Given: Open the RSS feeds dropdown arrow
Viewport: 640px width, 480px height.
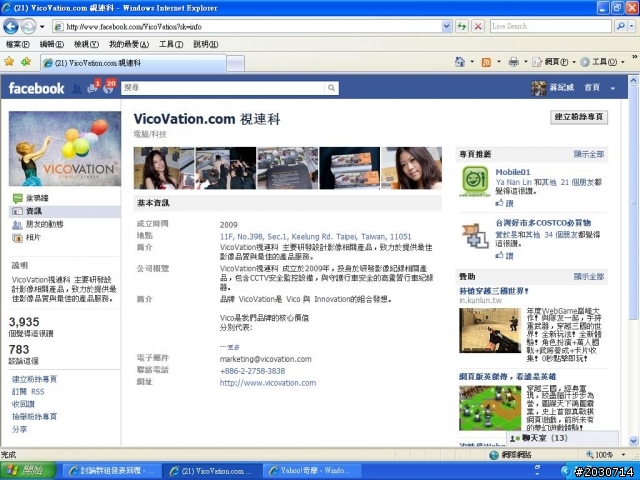Looking at the screenshot, I should 499,62.
